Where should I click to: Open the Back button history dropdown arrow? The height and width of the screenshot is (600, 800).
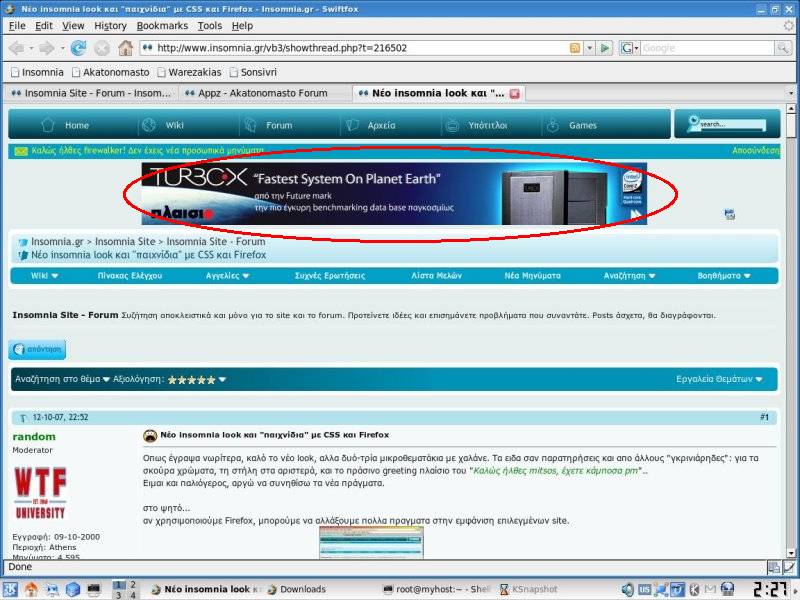31,48
